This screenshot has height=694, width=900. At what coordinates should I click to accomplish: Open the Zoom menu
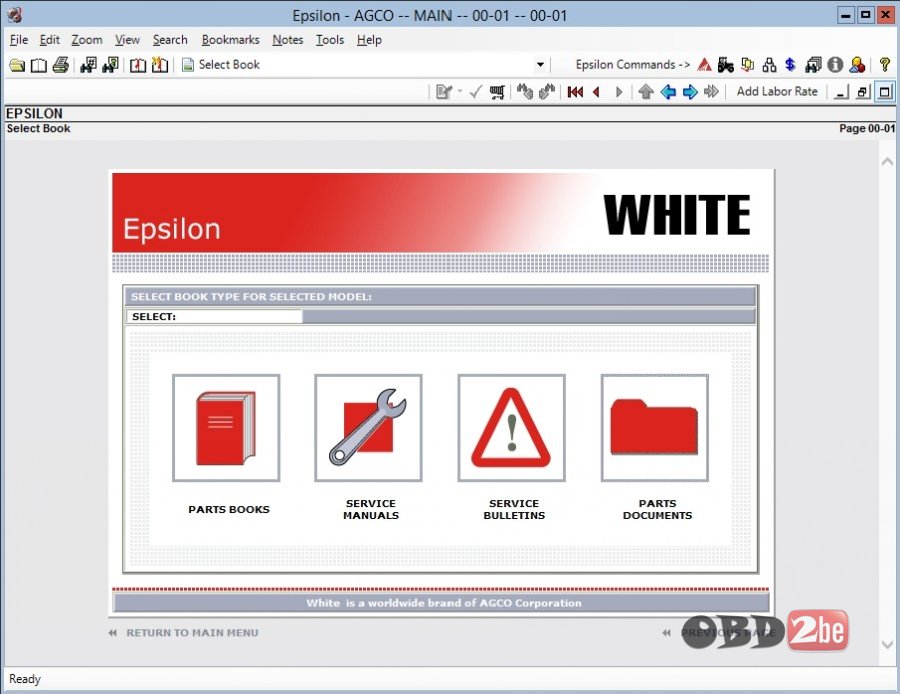pos(87,40)
